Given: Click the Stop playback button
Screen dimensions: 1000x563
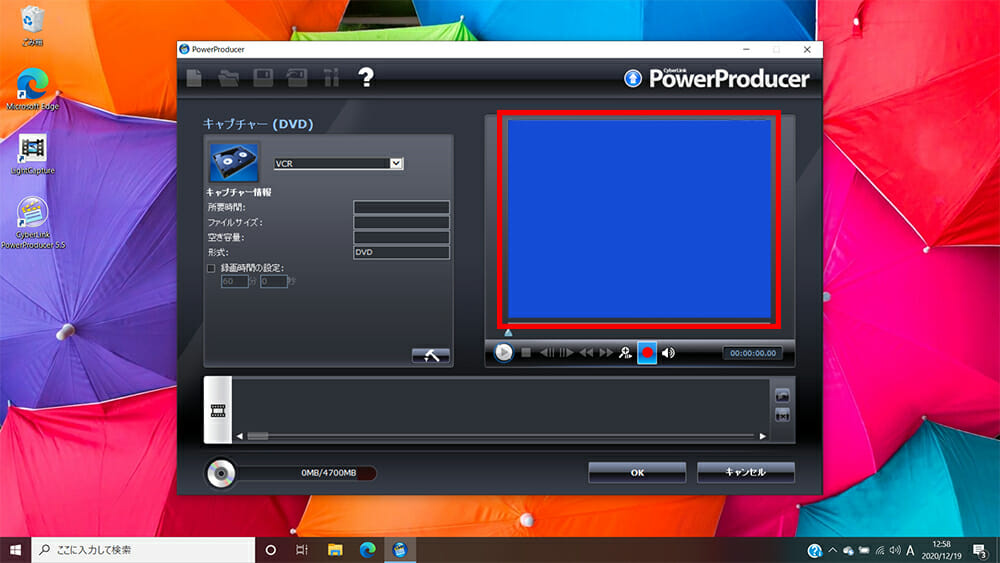Looking at the screenshot, I should [x=526, y=353].
